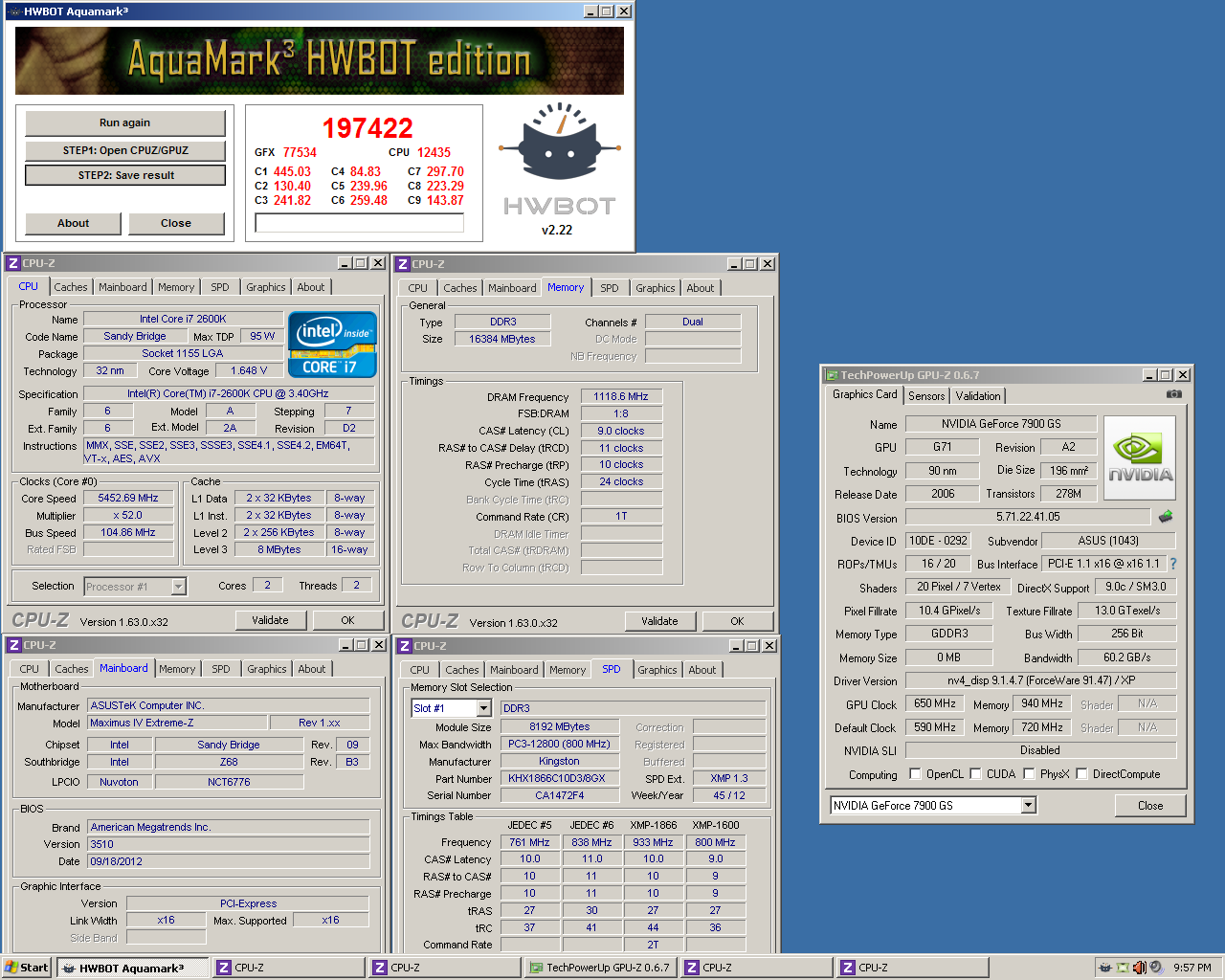Open Graphics tab in Memory CPU-Z window

[656, 288]
